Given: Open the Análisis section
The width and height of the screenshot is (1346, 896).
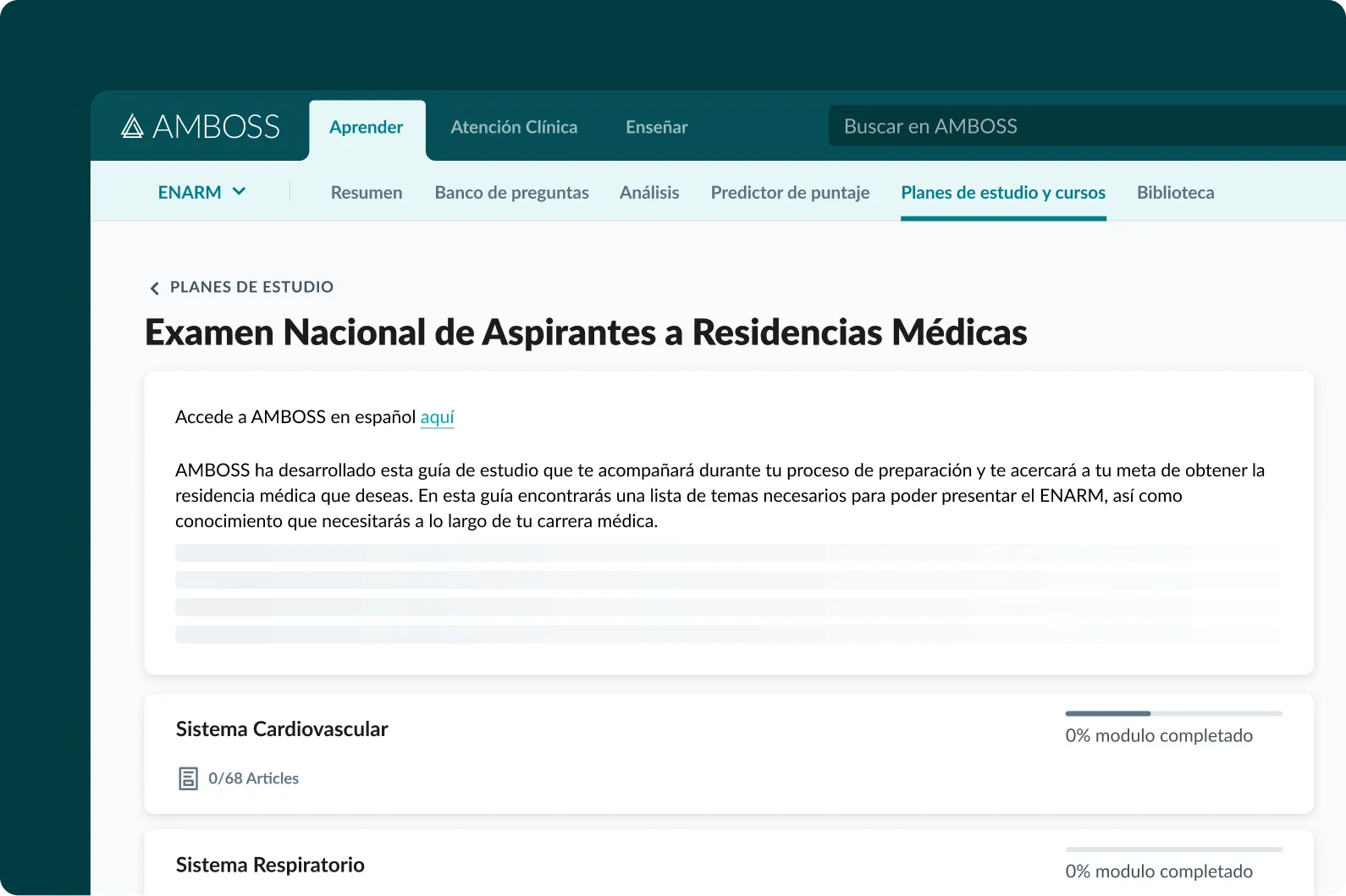Looking at the screenshot, I should (649, 193).
